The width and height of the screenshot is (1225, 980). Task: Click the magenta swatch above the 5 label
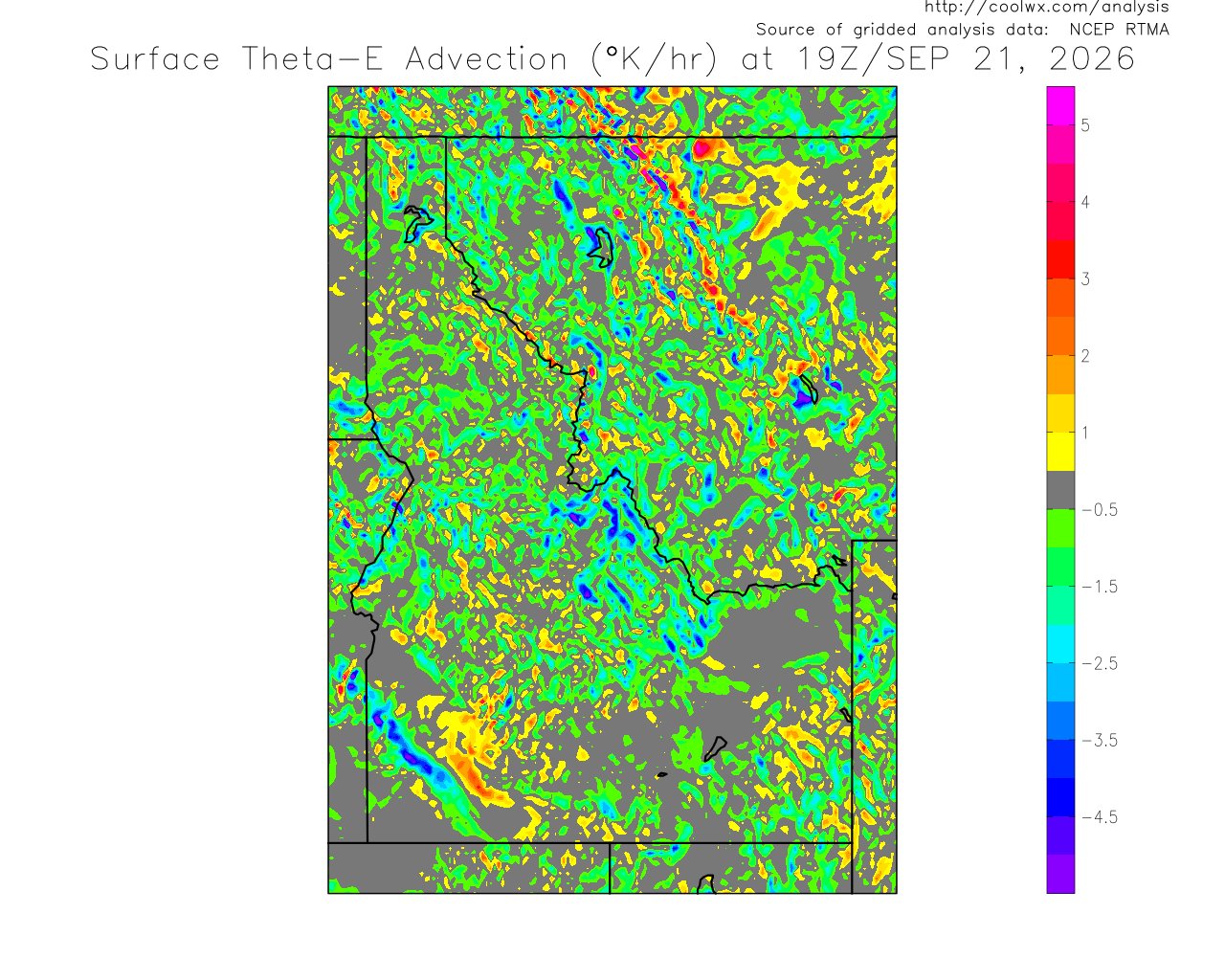[x=1060, y=105]
